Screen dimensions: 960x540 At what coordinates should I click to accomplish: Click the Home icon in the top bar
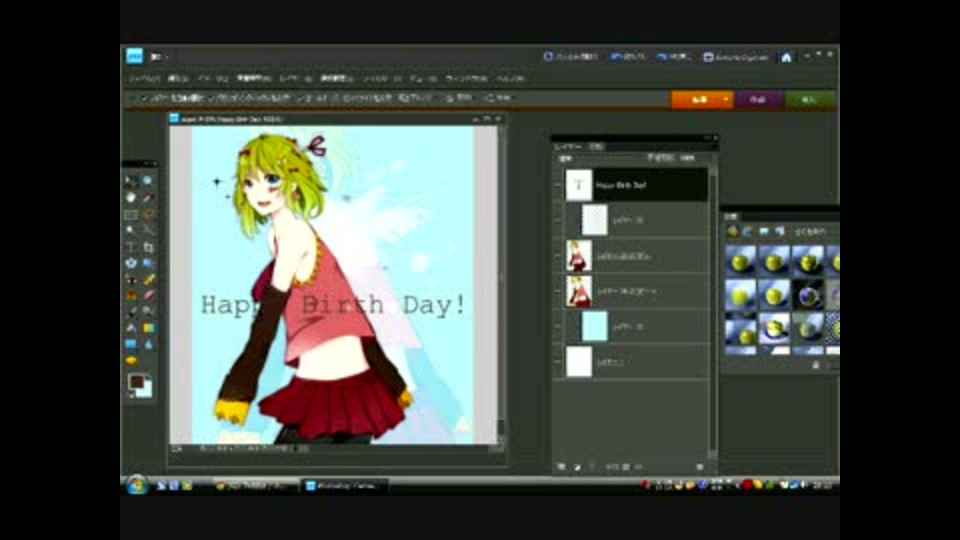click(786, 57)
